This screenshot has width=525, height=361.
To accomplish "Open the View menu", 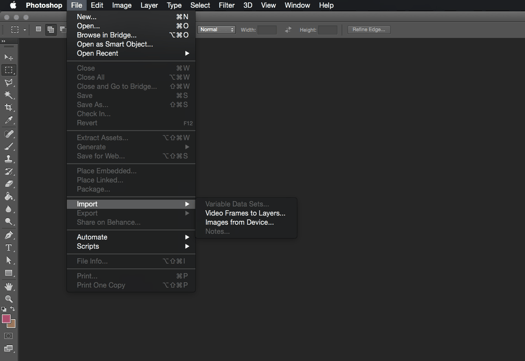I will tap(268, 5).
